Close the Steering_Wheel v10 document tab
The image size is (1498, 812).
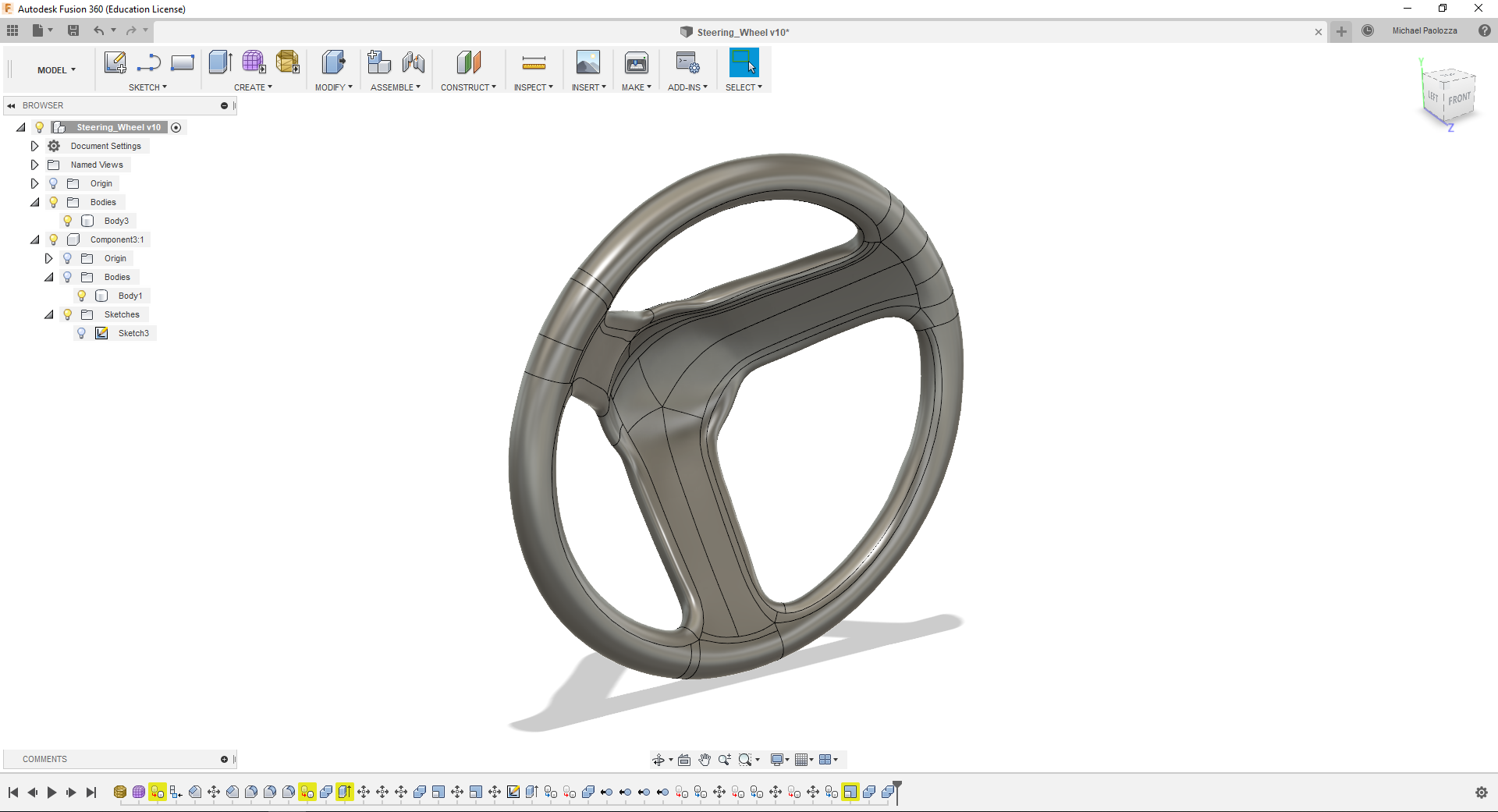[1319, 32]
